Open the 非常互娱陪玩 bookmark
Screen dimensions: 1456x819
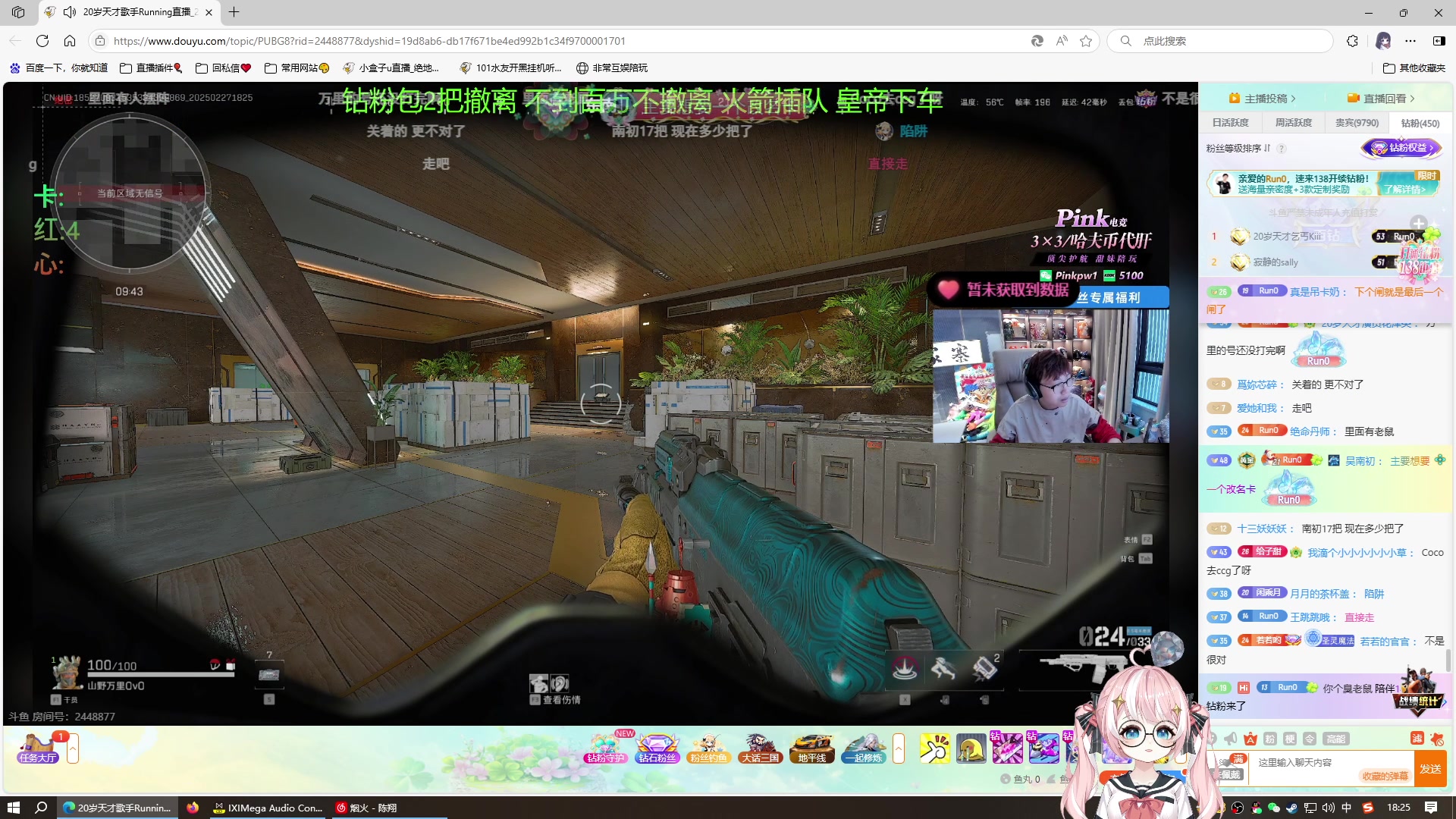(x=612, y=68)
